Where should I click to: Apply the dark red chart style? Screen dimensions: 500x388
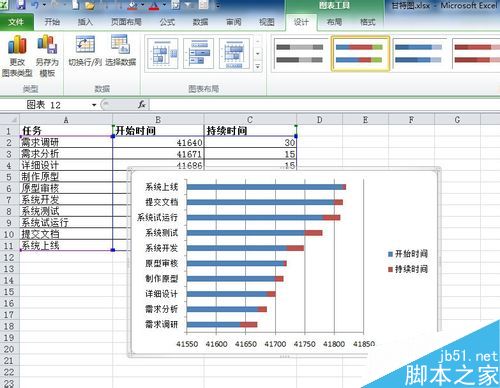tap(477, 54)
